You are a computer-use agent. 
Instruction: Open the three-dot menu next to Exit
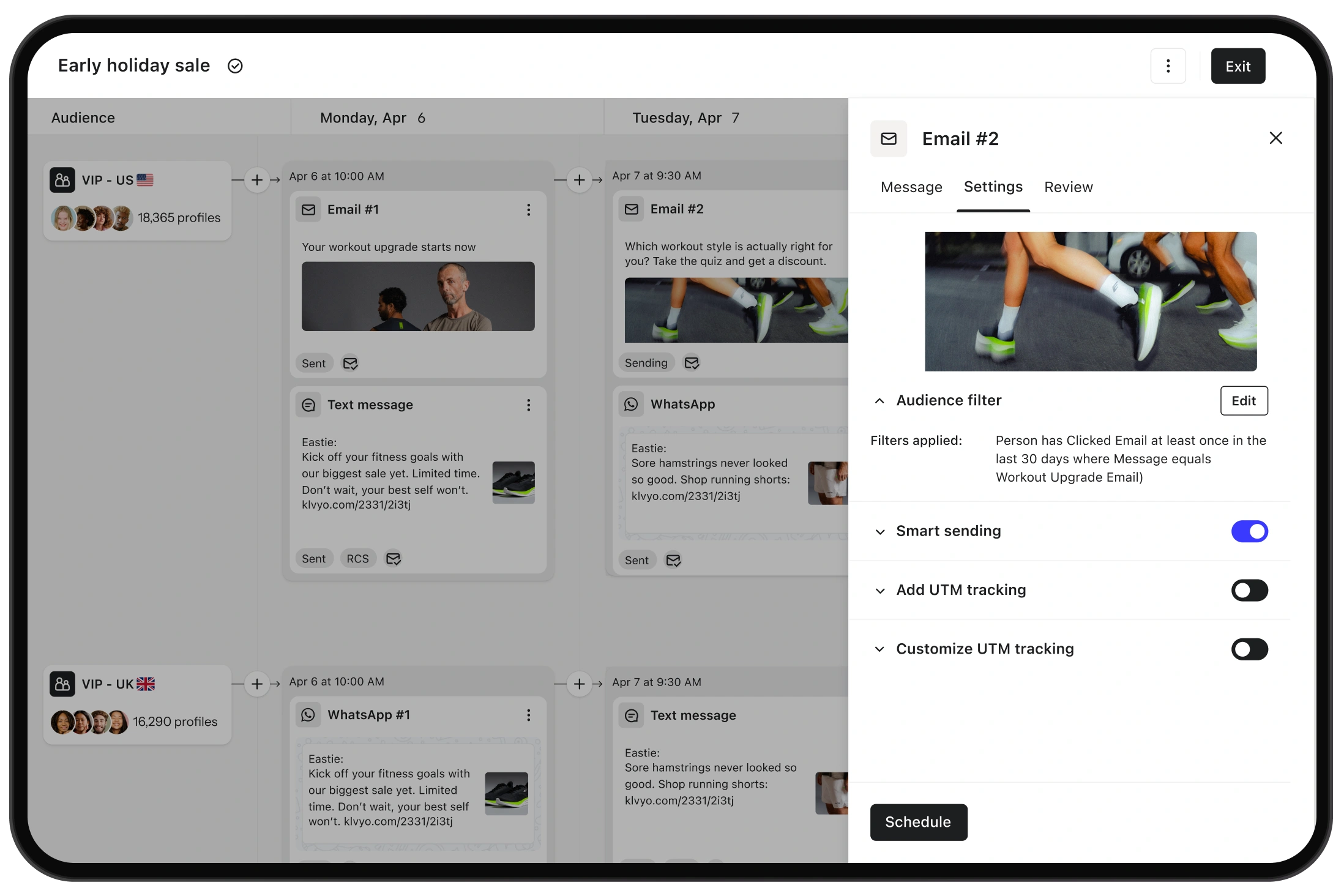pos(1168,66)
